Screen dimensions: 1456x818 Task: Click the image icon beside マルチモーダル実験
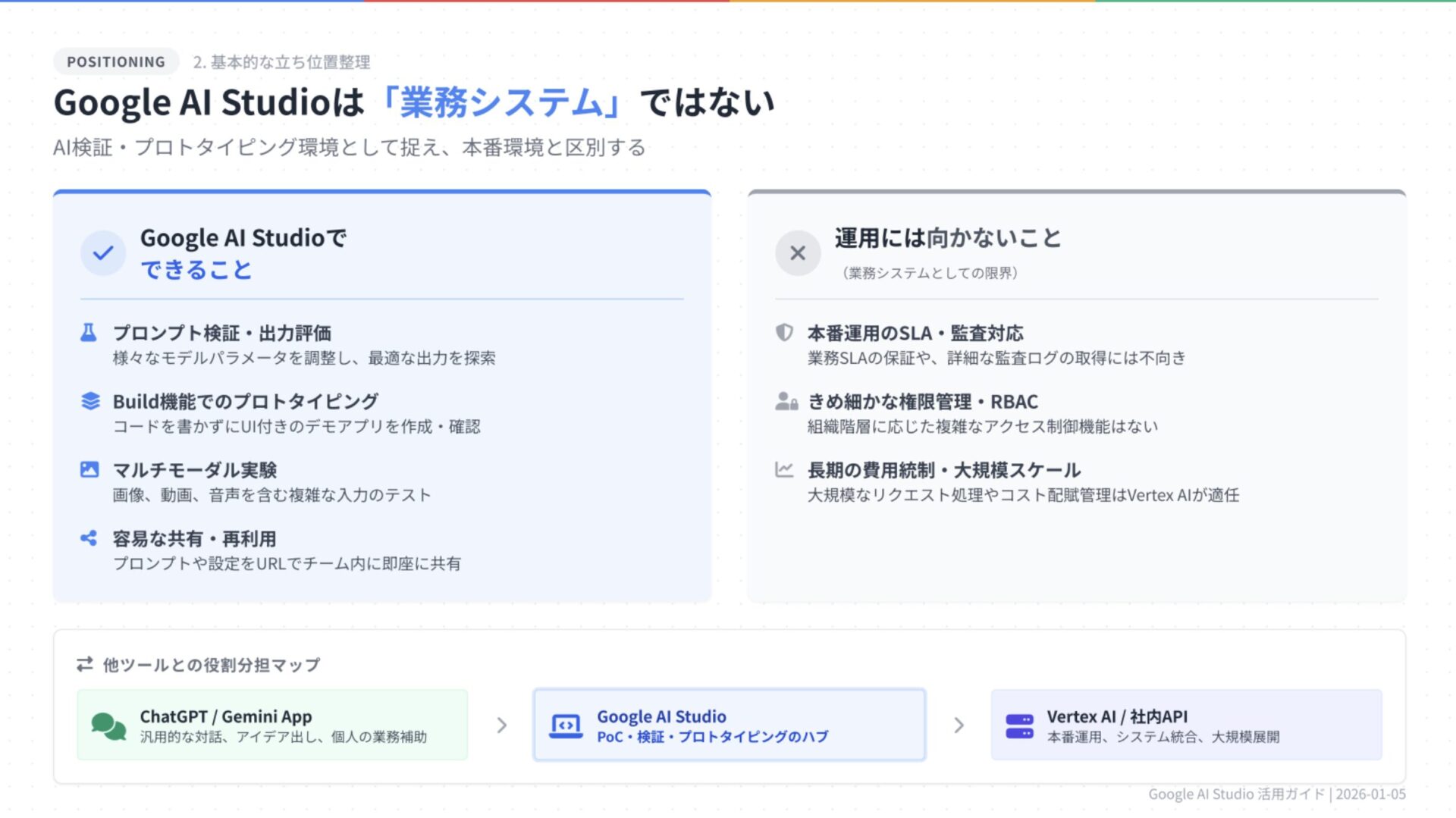pos(89,469)
